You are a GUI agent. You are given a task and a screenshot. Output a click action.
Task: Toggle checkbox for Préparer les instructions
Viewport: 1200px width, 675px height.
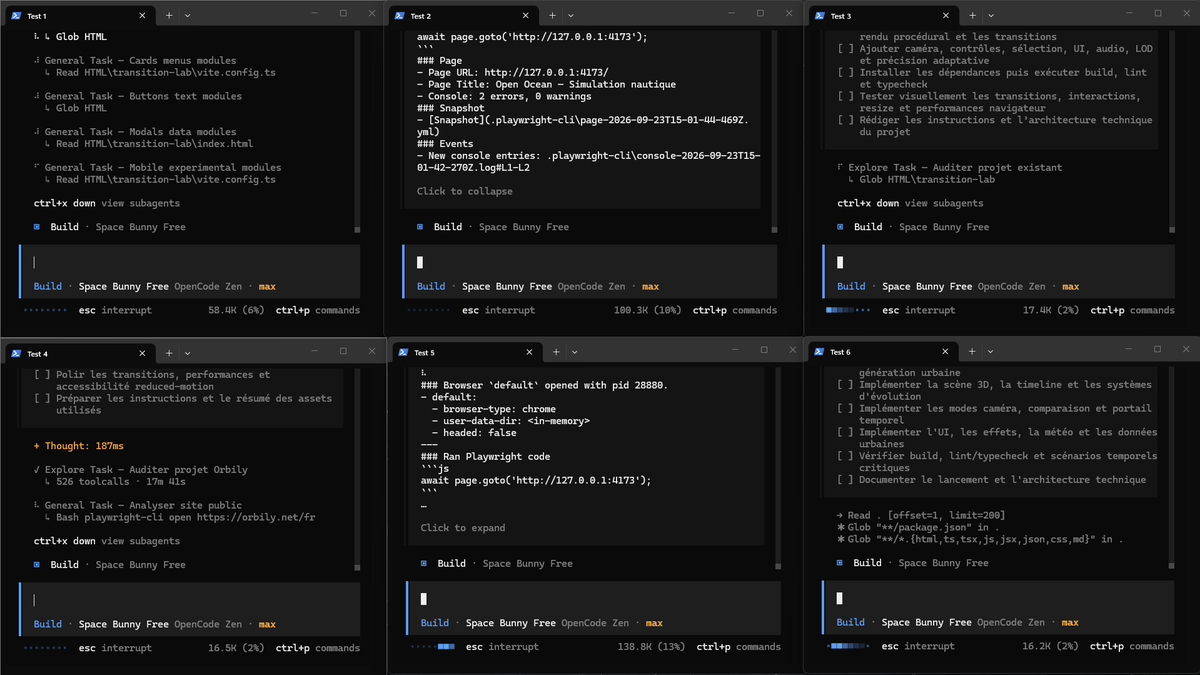point(42,399)
